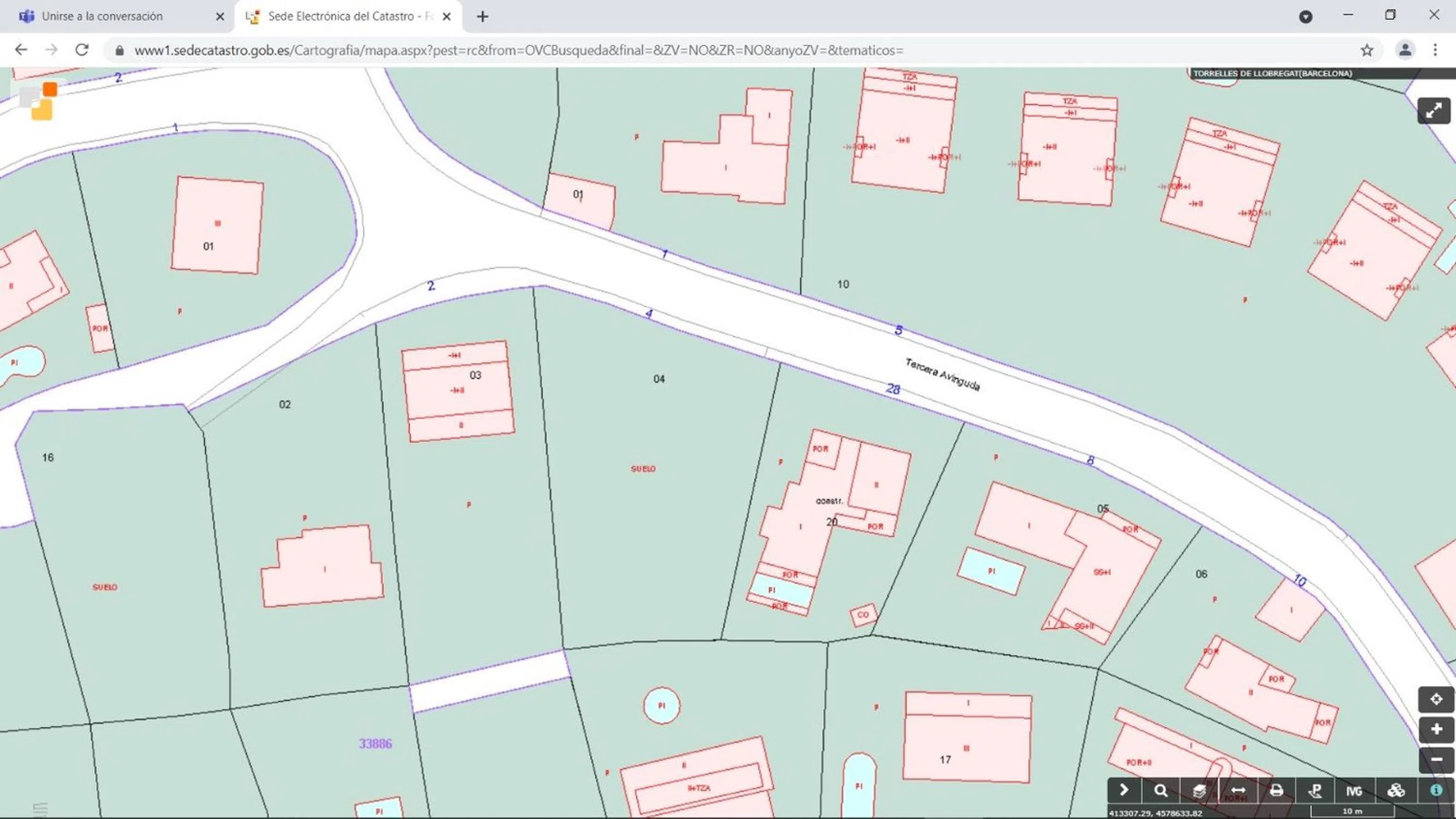Center map with locate crosshair button
Image resolution: width=1456 pixels, height=819 pixels.
tap(1436, 699)
